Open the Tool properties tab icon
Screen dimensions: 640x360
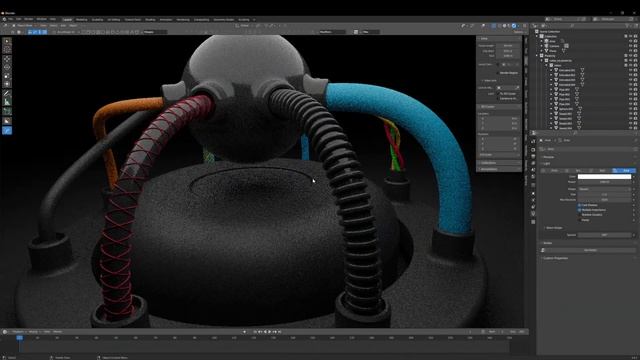pos(533,141)
